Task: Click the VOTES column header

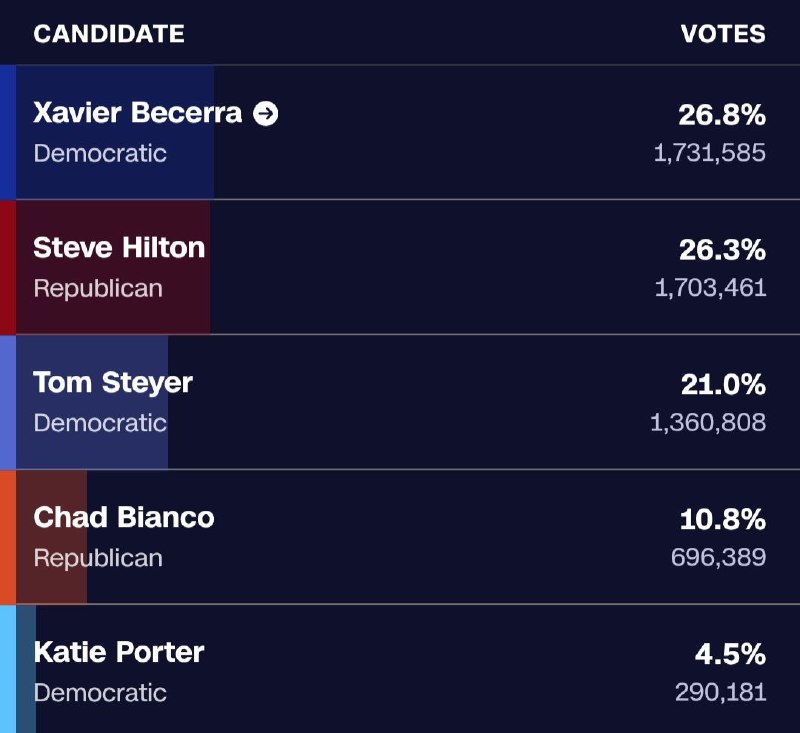Action: click(x=723, y=34)
